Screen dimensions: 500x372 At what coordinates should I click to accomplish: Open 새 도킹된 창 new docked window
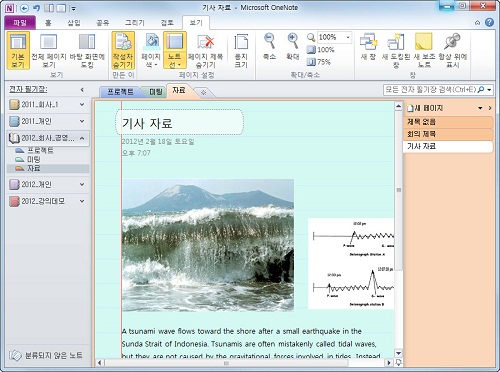click(396, 51)
